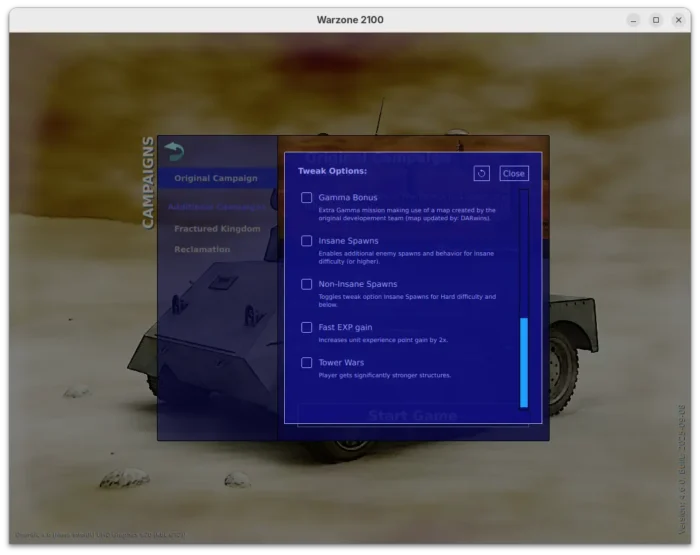This screenshot has height=555, width=700.
Task: Maximize the Warzone 2100 window
Action: click(x=656, y=20)
